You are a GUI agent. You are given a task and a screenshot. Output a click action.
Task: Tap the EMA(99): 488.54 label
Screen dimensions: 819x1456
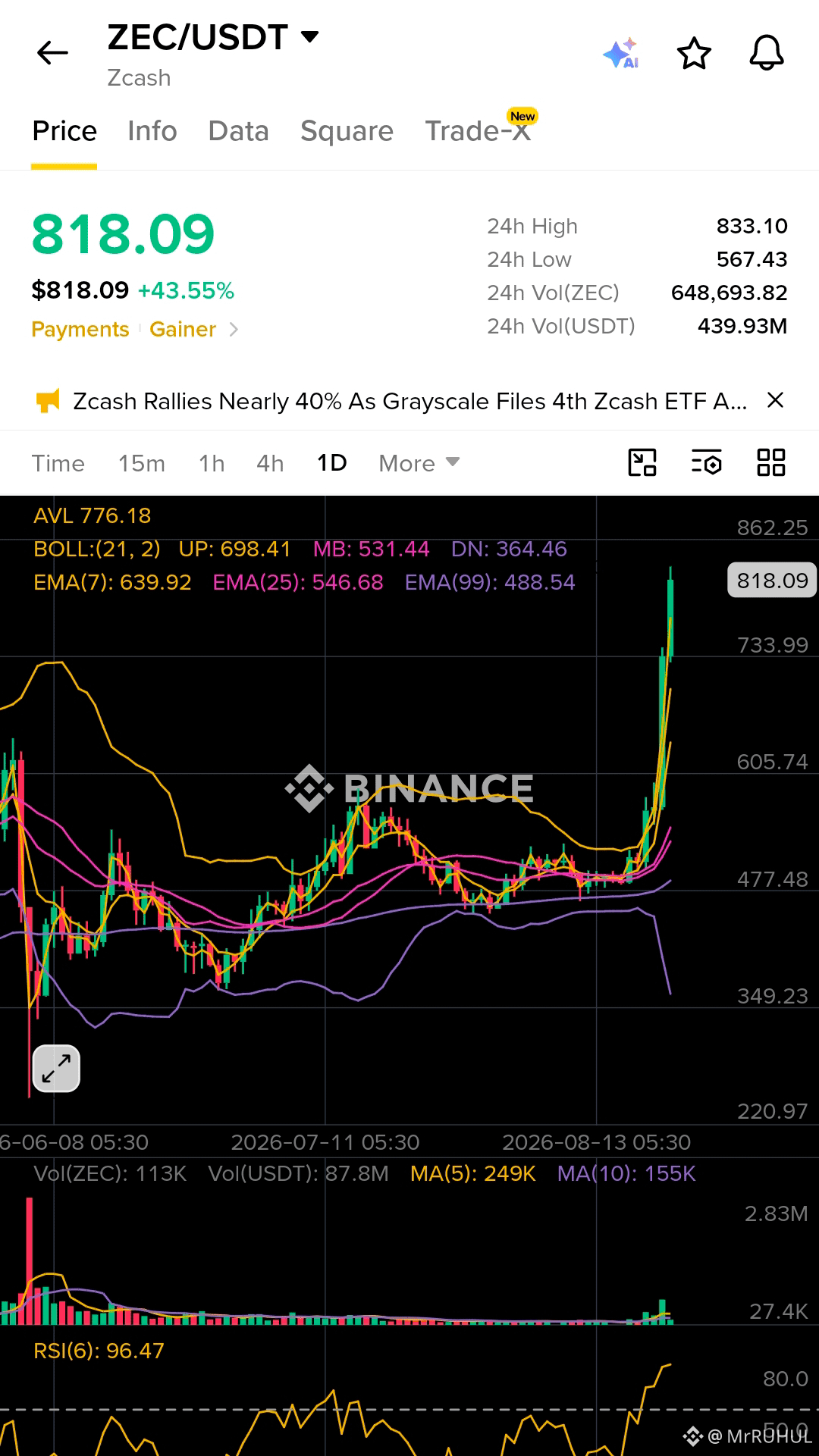pyautogui.click(x=490, y=582)
